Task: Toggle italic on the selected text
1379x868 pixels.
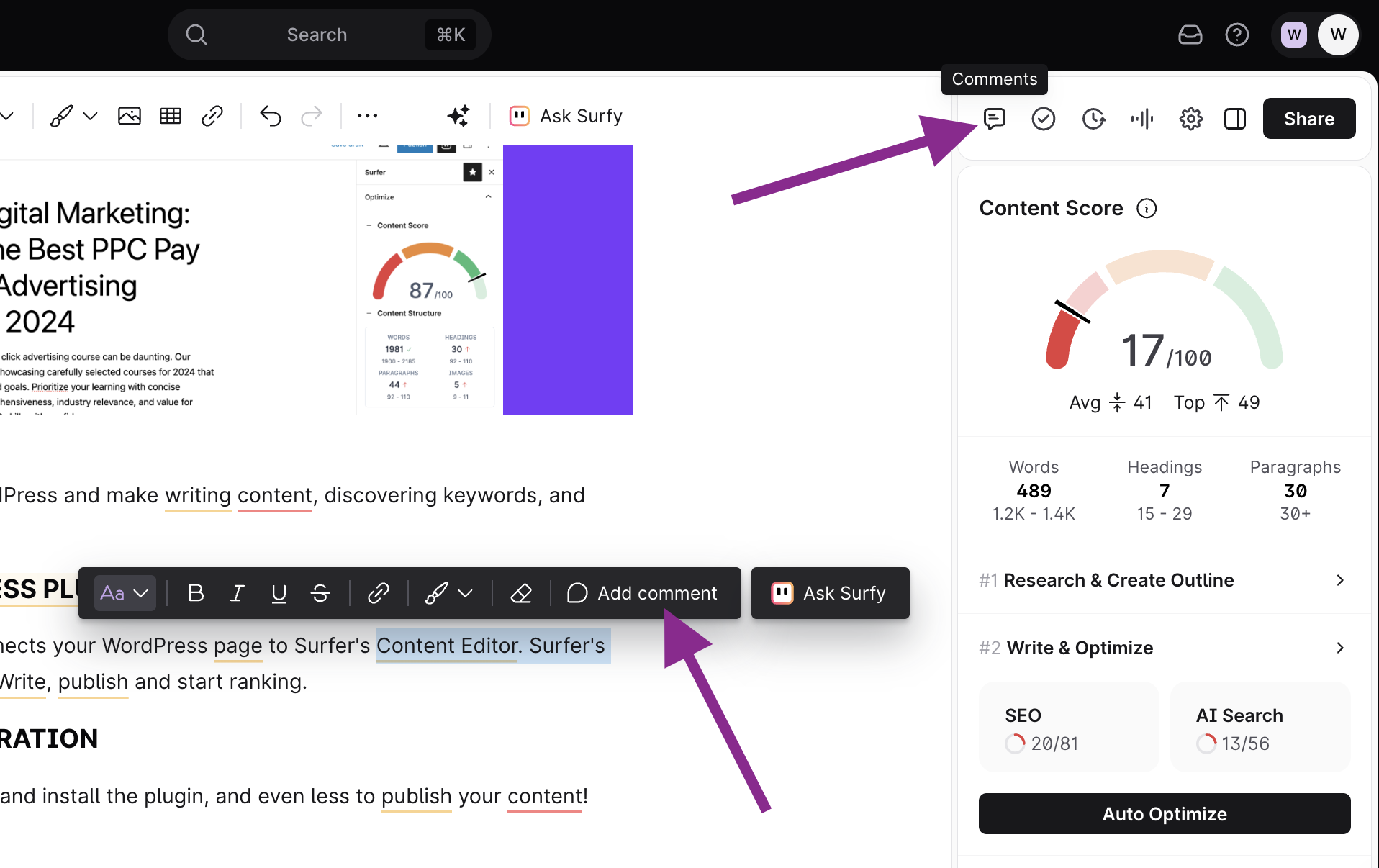Action: (x=237, y=593)
